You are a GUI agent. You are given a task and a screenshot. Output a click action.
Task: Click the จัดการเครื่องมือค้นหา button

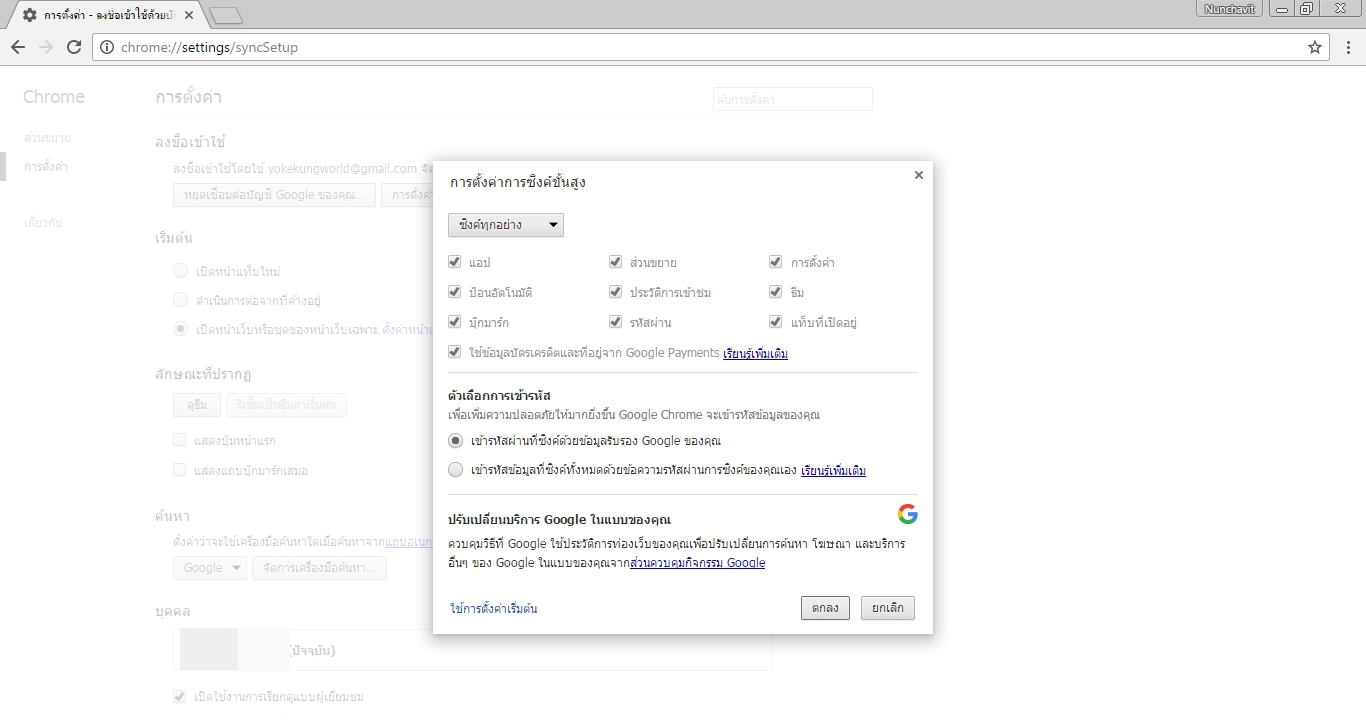319,568
